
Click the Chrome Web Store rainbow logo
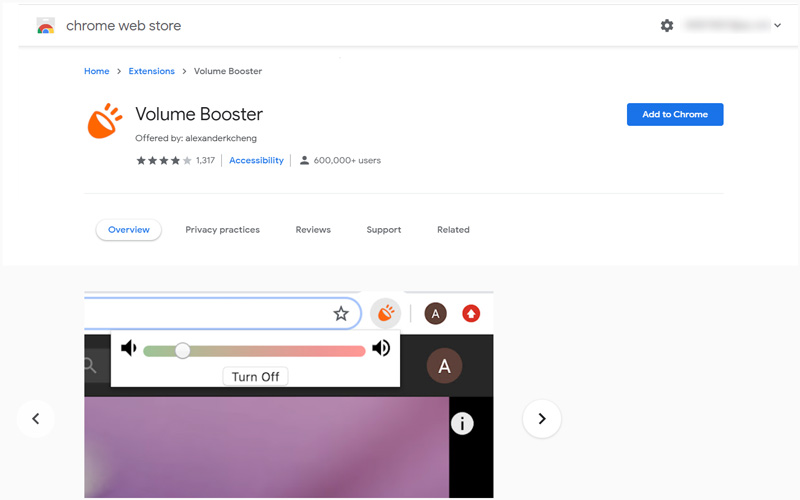(46, 26)
